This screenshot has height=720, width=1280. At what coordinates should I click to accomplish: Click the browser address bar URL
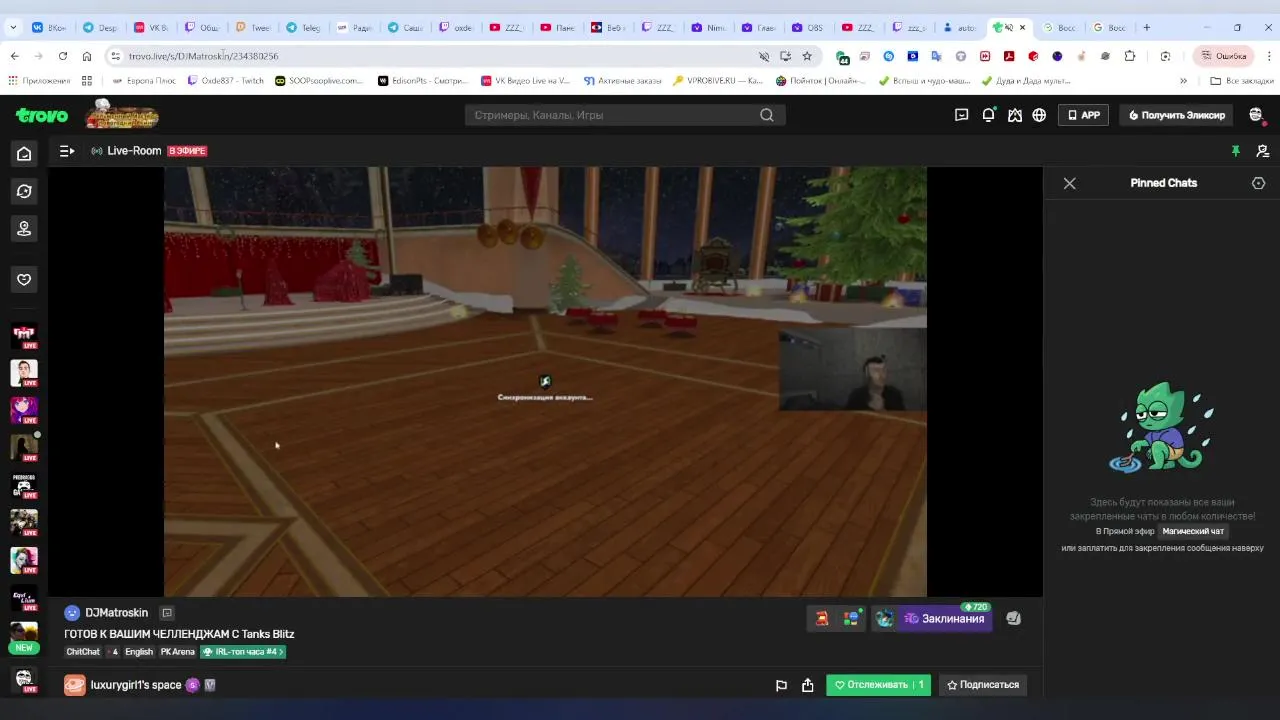pyautogui.click(x=203, y=56)
